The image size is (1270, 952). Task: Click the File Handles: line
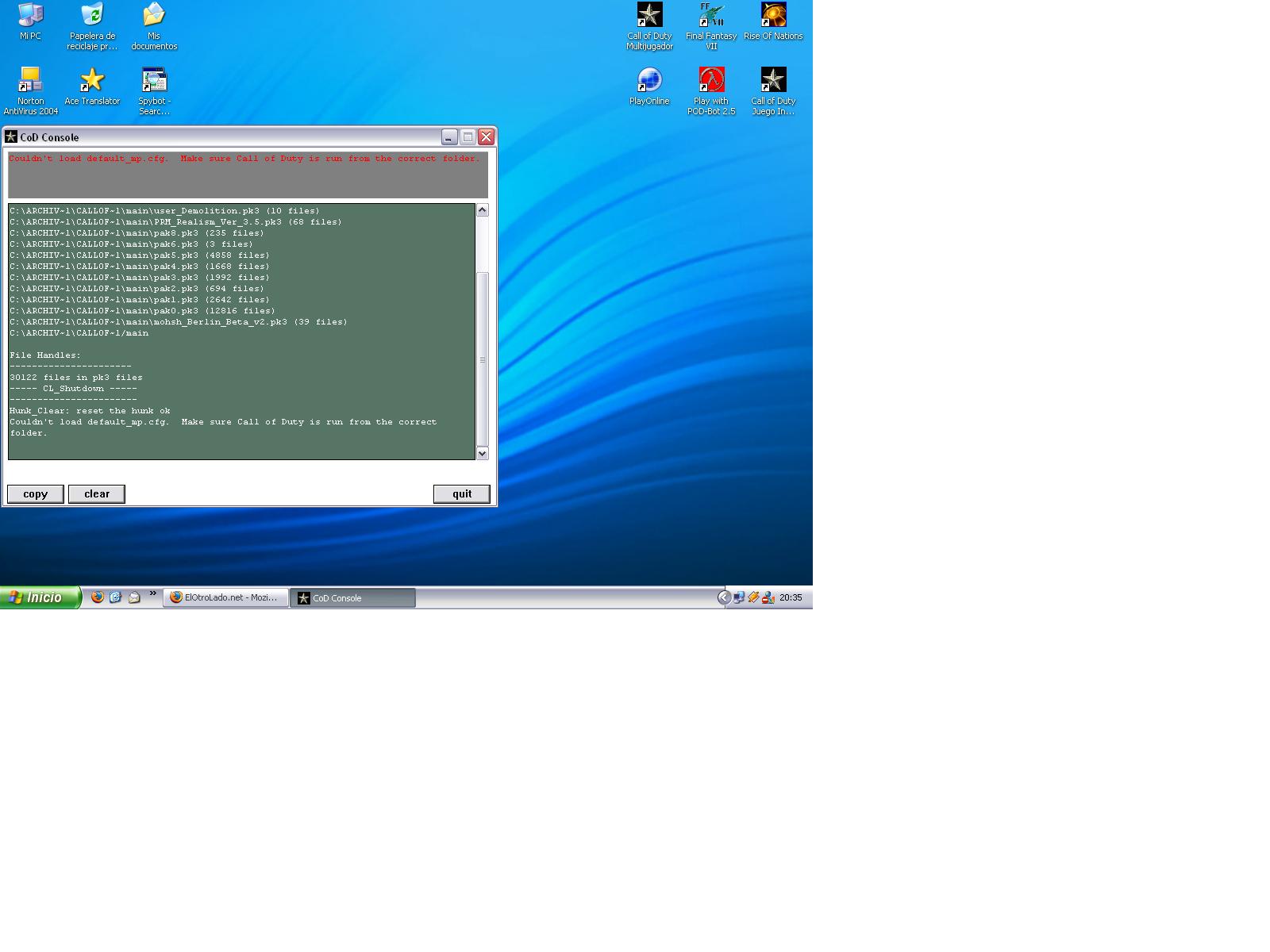45,355
